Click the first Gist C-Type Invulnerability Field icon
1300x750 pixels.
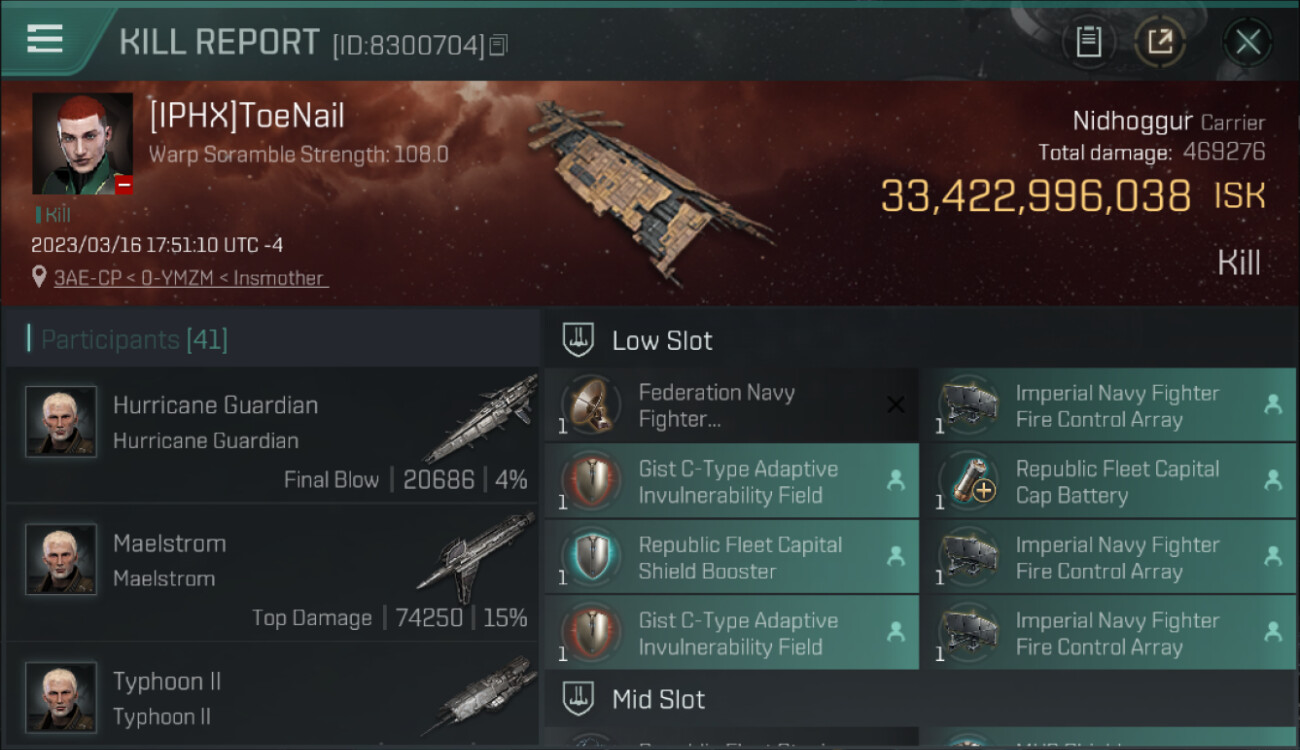(x=591, y=481)
